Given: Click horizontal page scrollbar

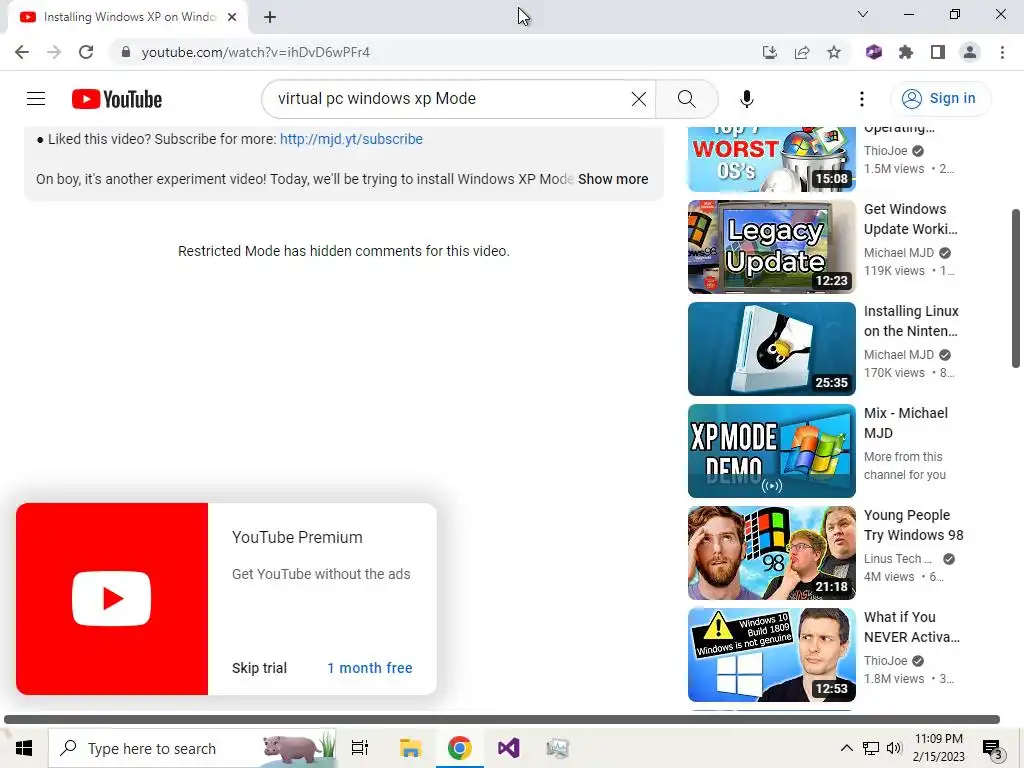Looking at the screenshot, I should click(x=502, y=719).
